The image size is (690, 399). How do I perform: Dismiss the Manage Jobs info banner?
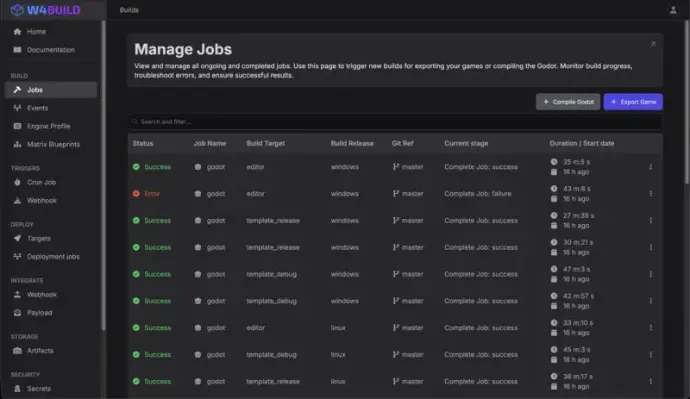653,44
